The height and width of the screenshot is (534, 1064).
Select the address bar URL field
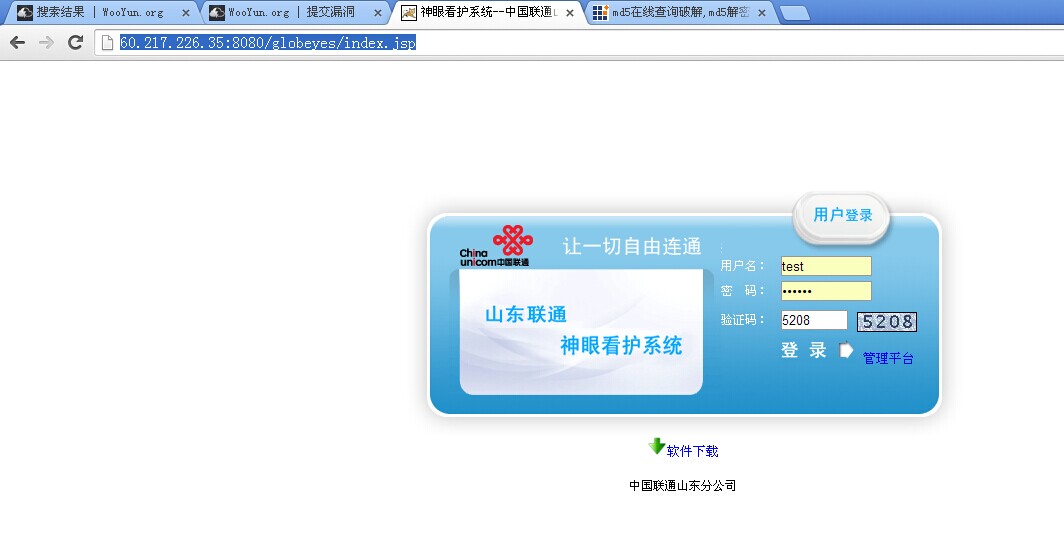pos(578,43)
